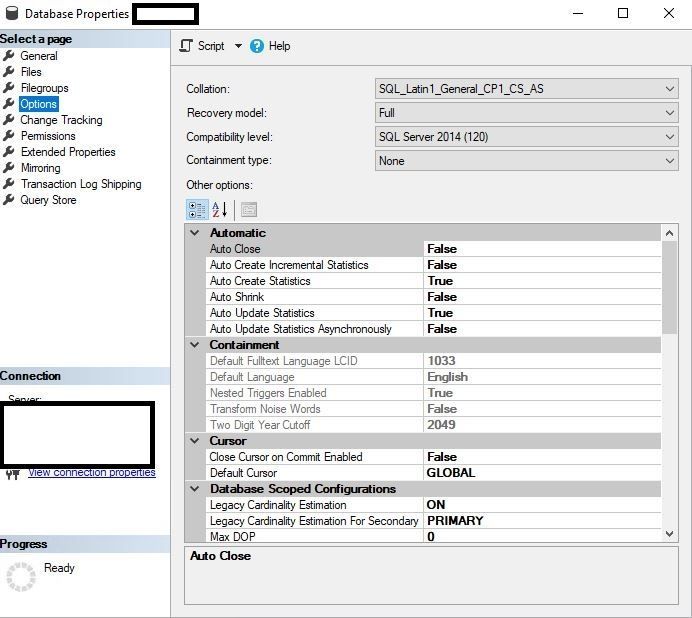Select the Auto Update Statistics value True
Viewport: 692px width, 618px height.
[x=542, y=313]
